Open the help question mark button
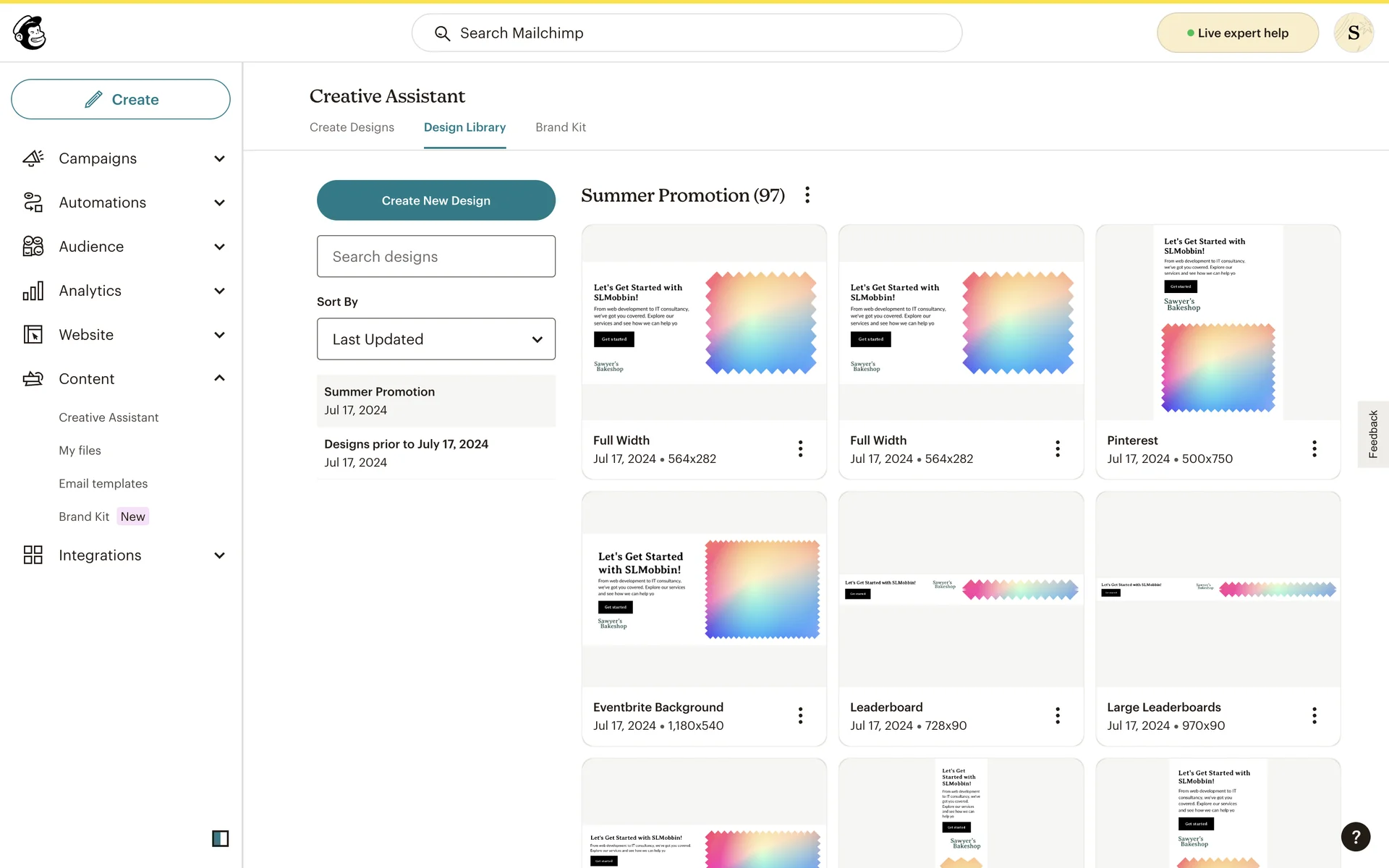 (x=1355, y=837)
